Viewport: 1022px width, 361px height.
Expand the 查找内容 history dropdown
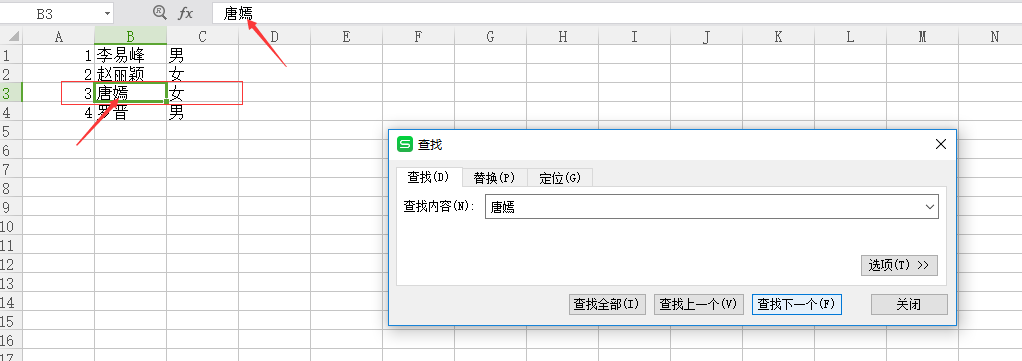[929, 207]
